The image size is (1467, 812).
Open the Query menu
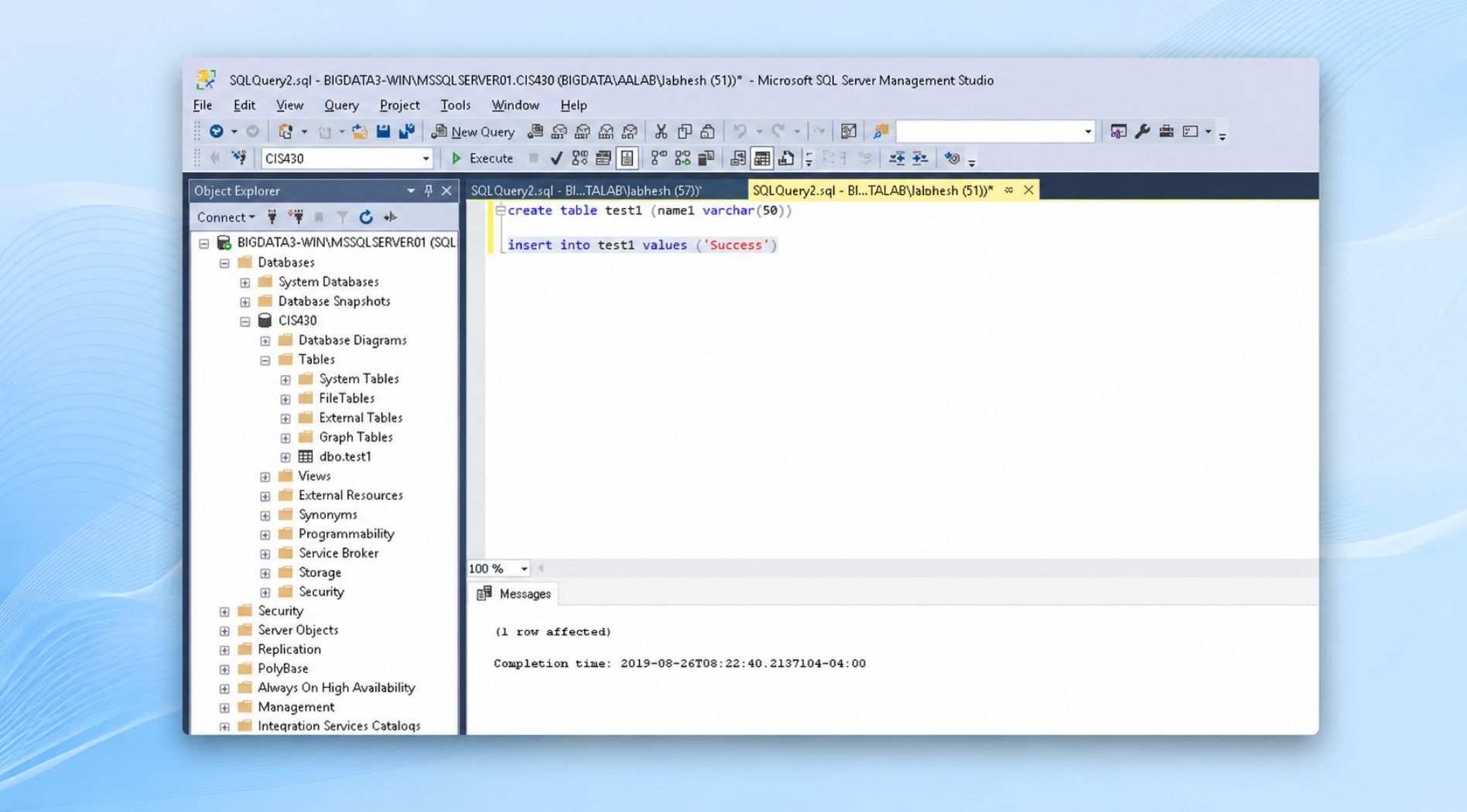point(341,105)
